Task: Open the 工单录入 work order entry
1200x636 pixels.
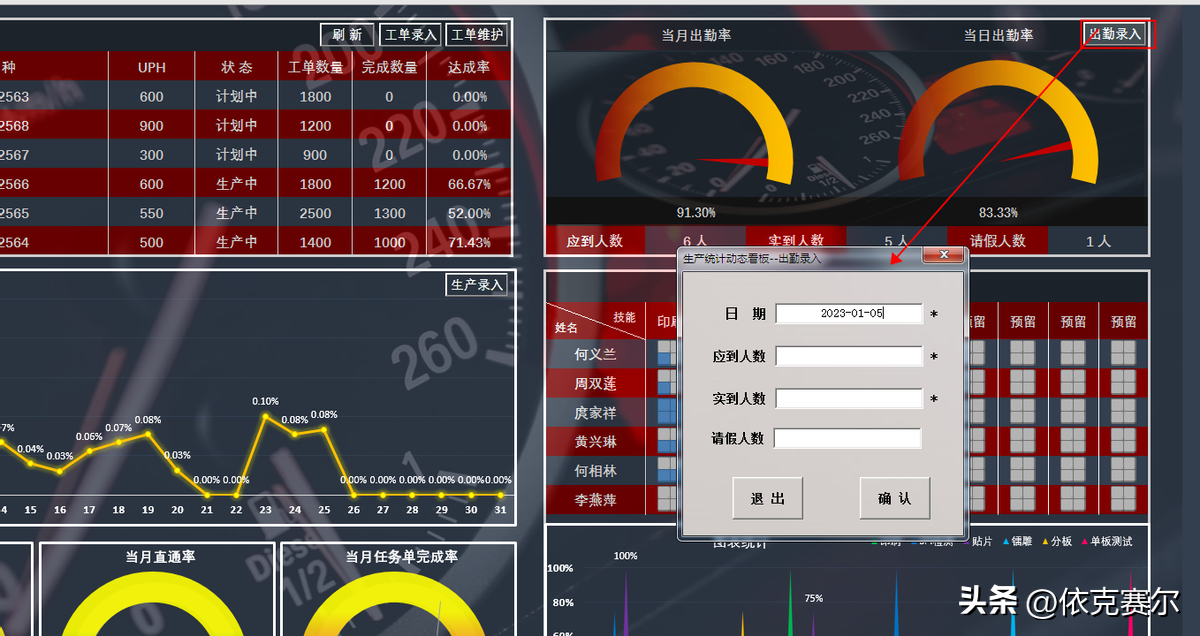Action: (x=411, y=35)
